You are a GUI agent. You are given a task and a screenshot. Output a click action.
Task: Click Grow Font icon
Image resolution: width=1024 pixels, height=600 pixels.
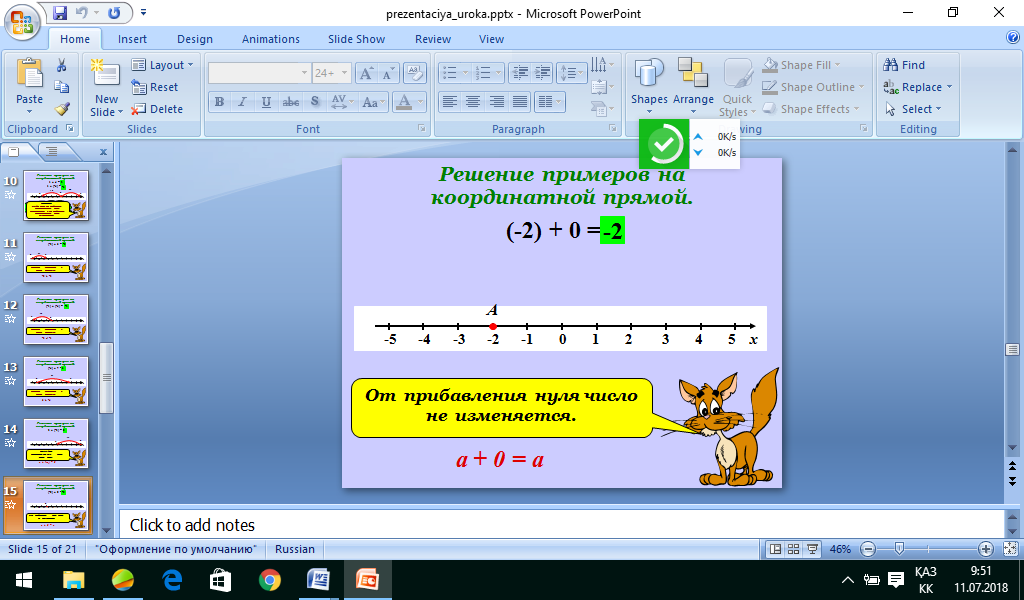click(x=366, y=73)
